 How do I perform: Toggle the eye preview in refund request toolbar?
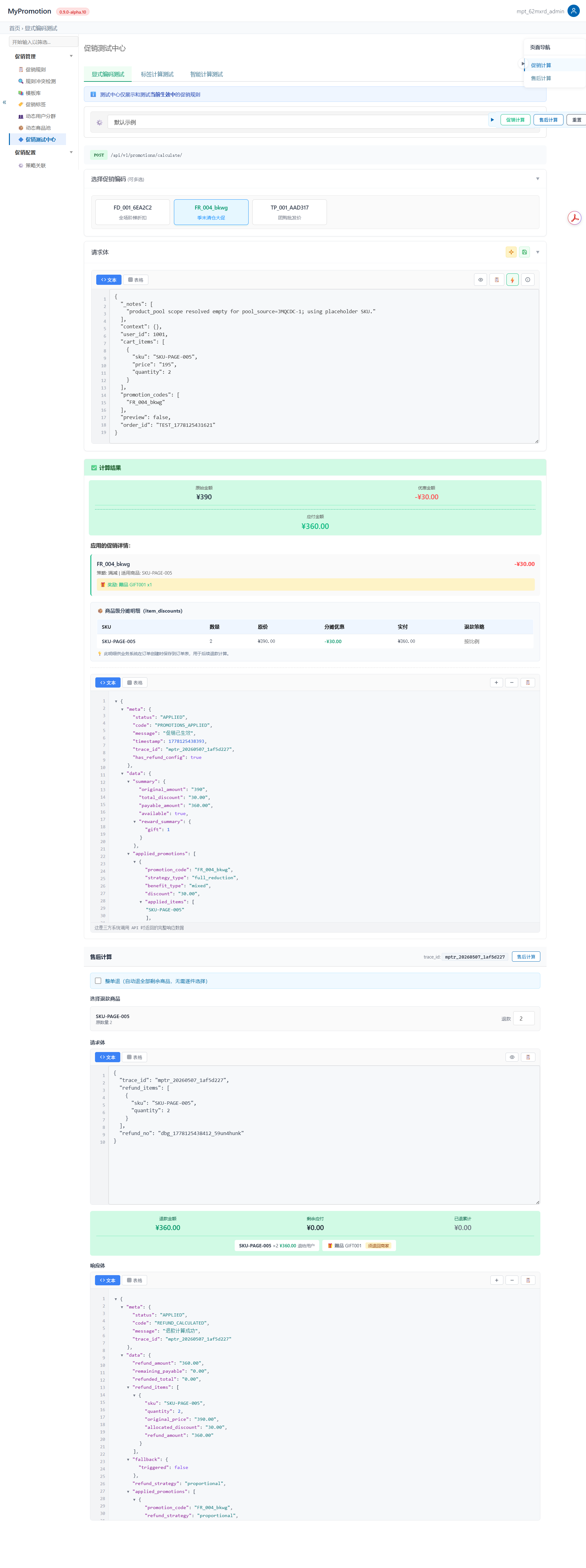pyautogui.click(x=512, y=1057)
